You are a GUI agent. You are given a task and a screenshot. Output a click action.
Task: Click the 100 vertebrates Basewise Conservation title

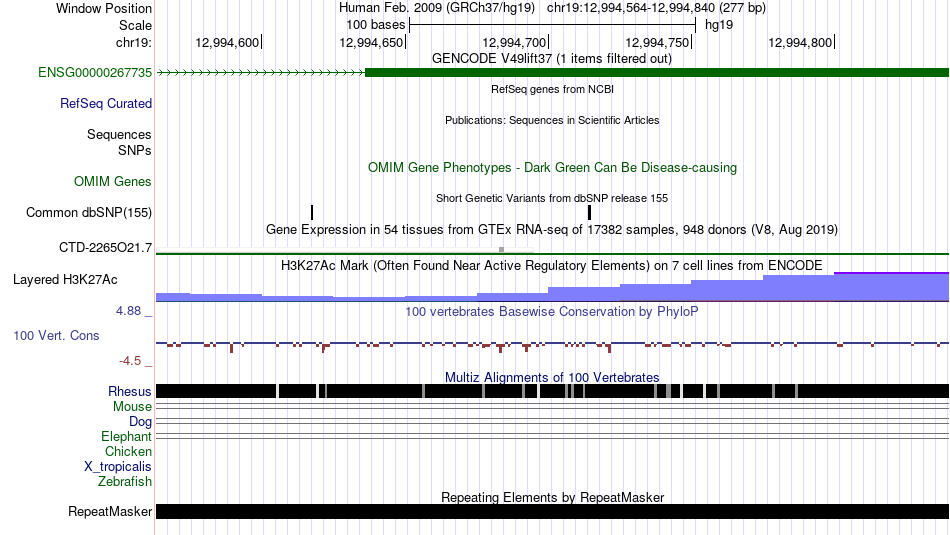click(x=552, y=311)
